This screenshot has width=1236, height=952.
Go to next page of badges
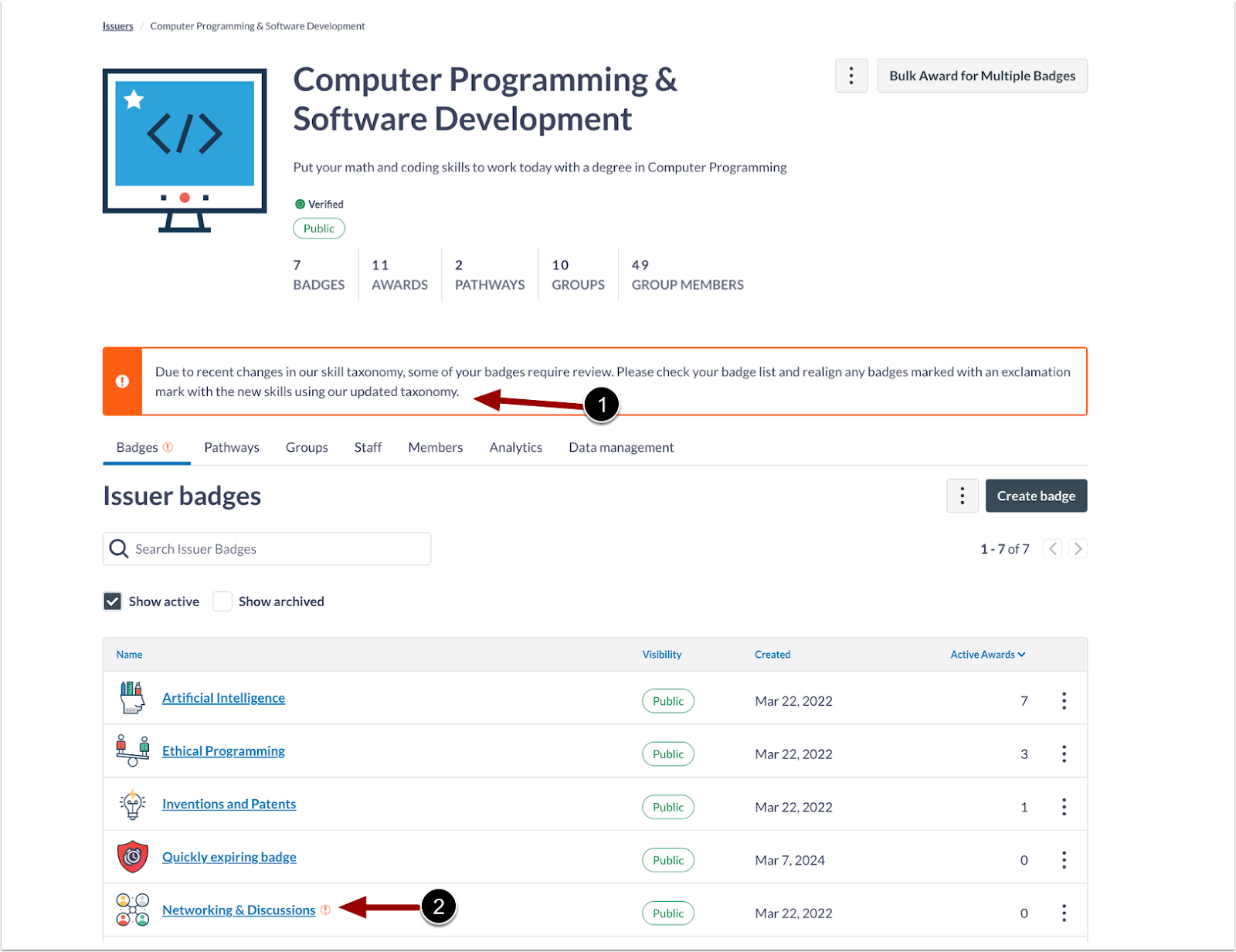coord(1078,549)
